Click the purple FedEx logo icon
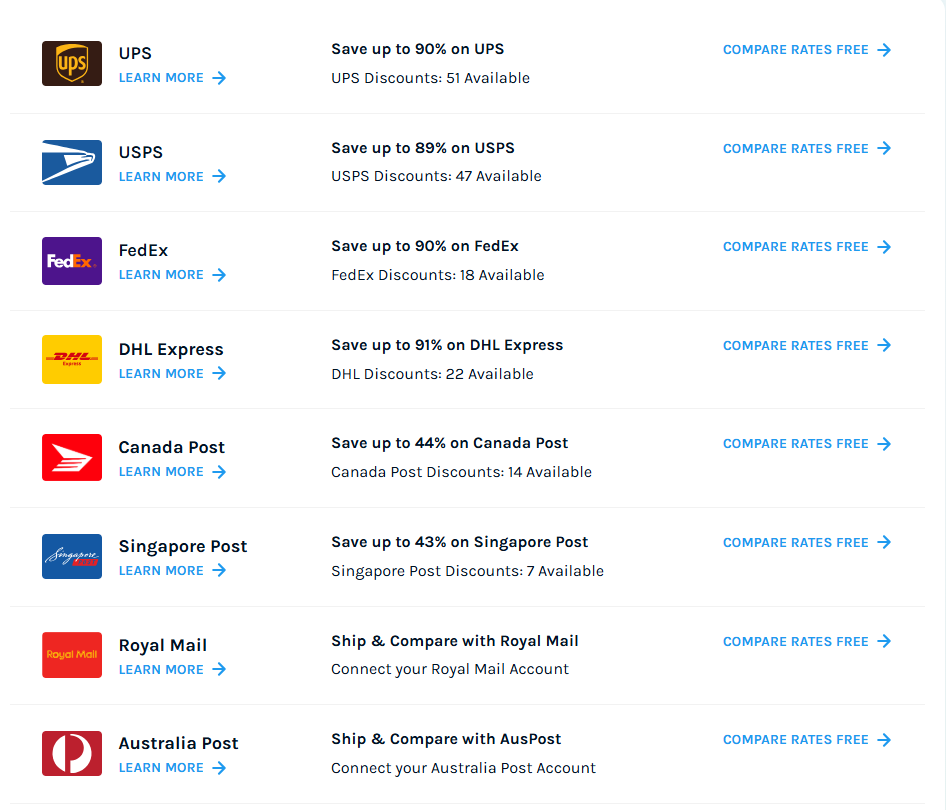Viewport: 946px width, 810px height. [x=72, y=261]
